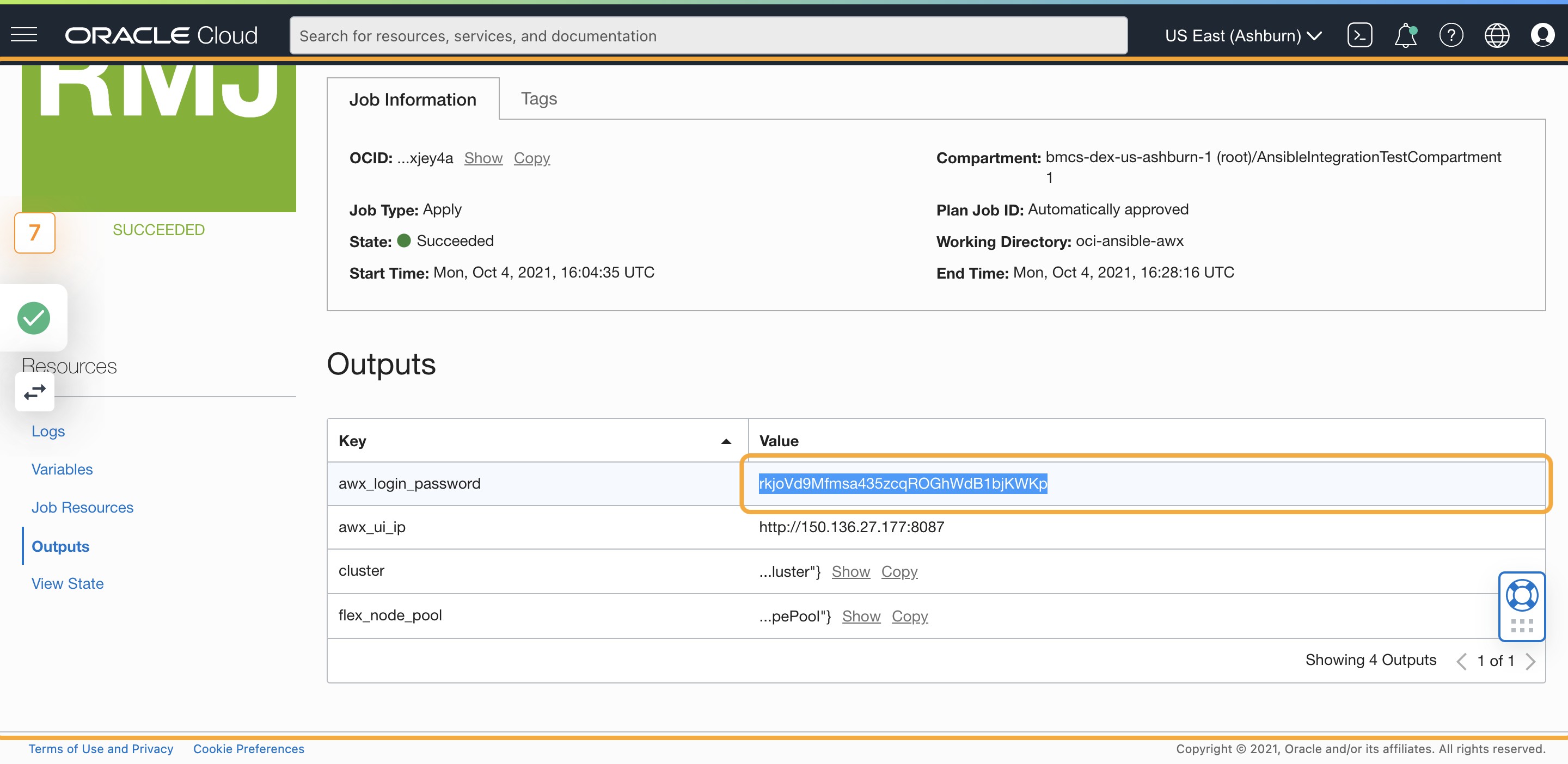Open the language globe selector
This screenshot has width=1568, height=764.
[x=1497, y=35]
